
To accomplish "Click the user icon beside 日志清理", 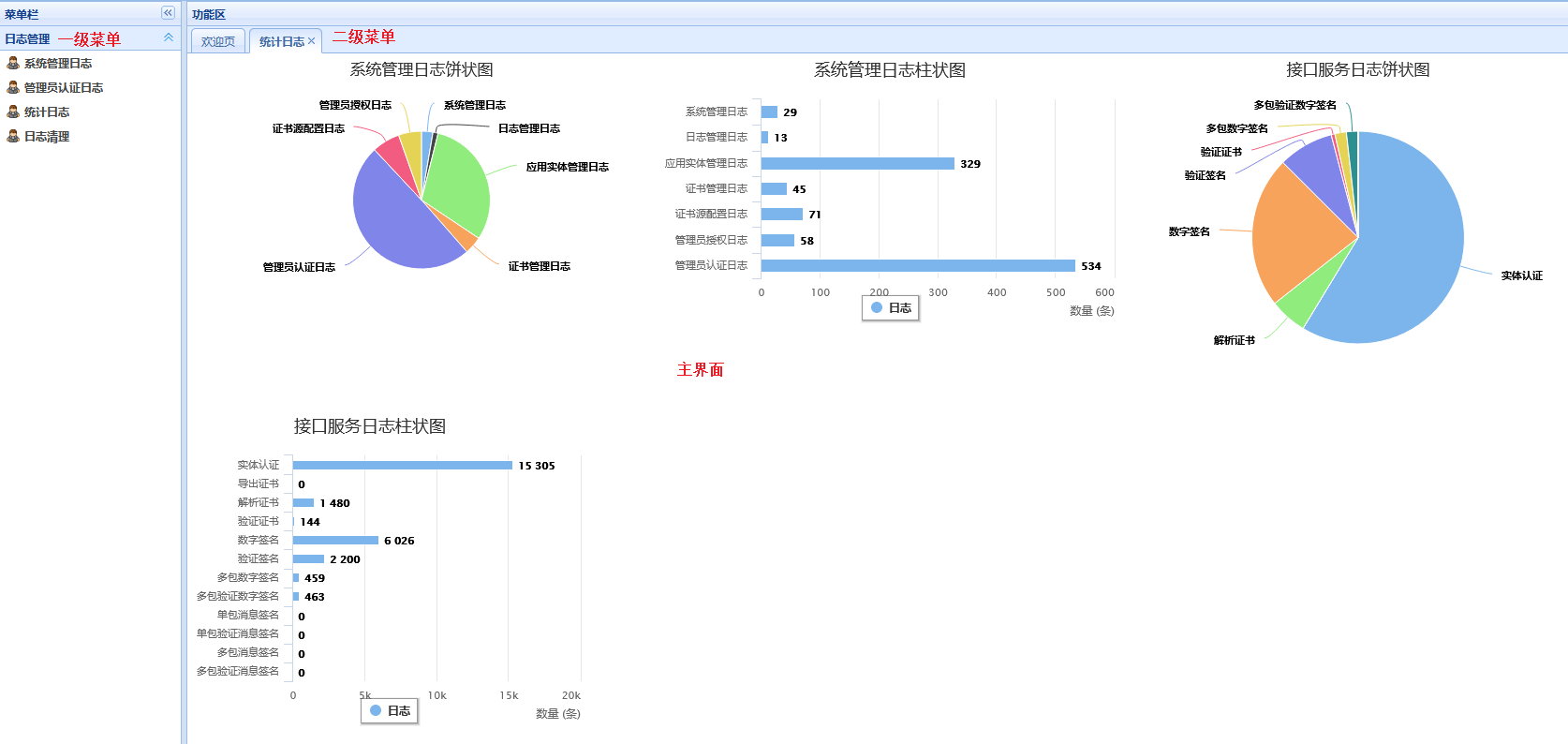I will (13, 136).
